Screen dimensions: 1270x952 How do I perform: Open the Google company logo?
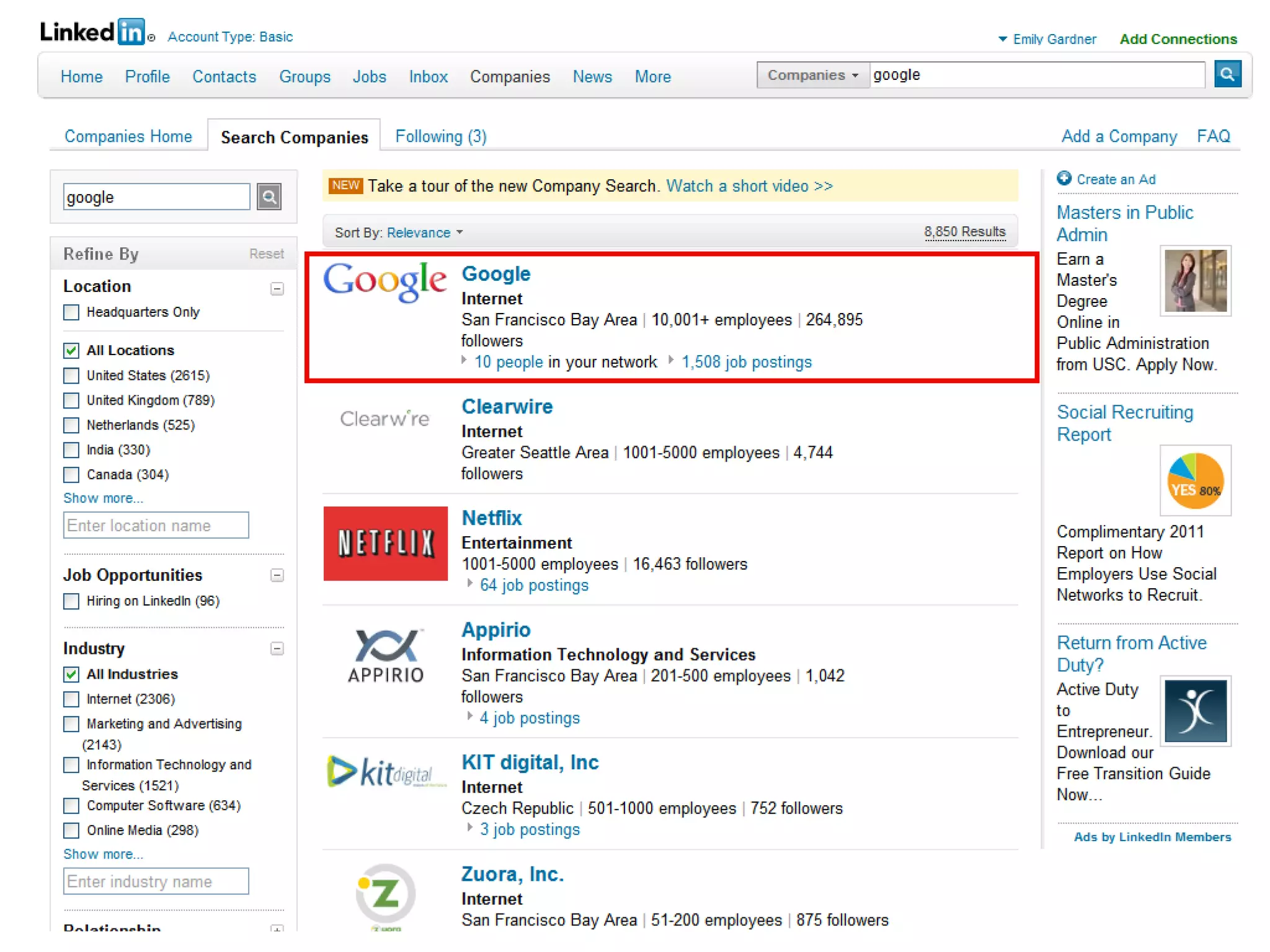pyautogui.click(x=384, y=282)
